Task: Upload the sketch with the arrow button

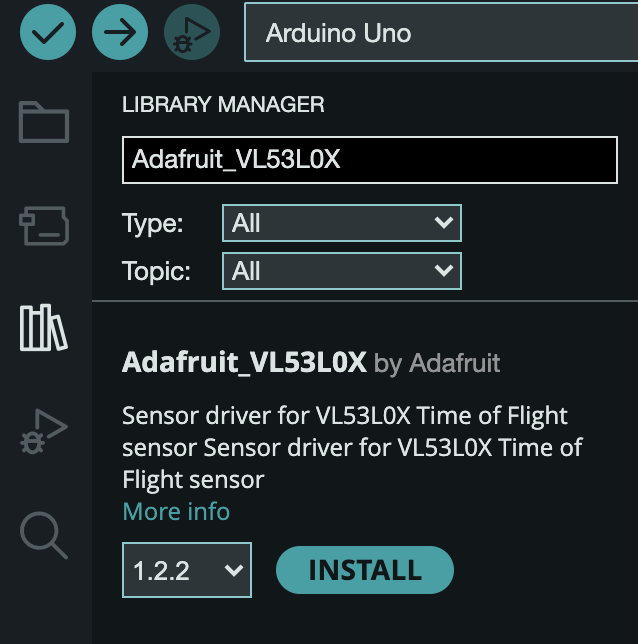Action: [x=120, y=32]
